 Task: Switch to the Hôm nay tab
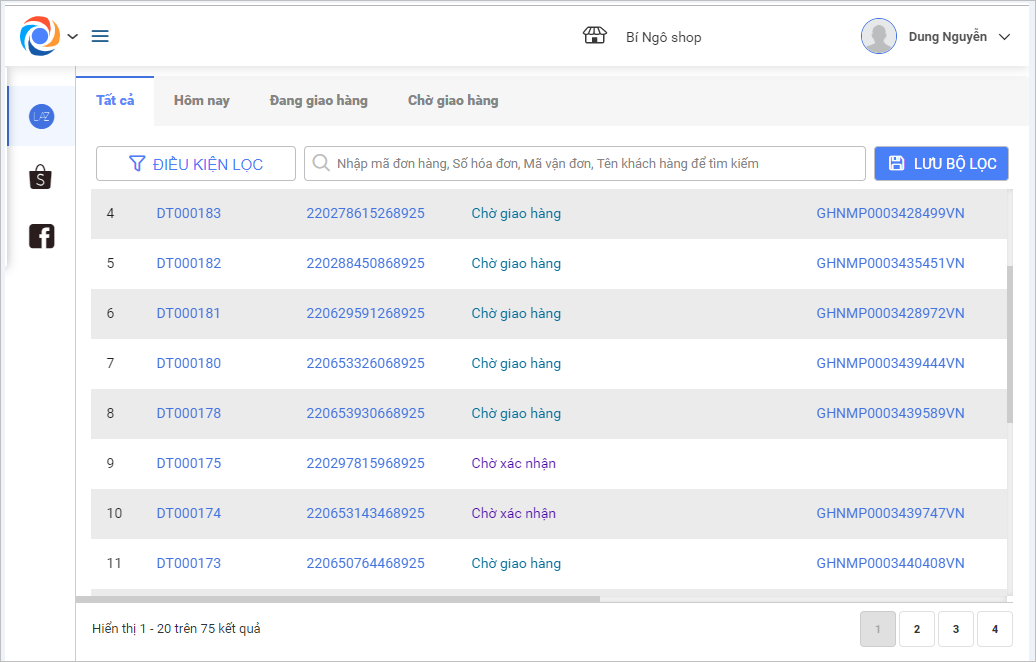point(202,100)
